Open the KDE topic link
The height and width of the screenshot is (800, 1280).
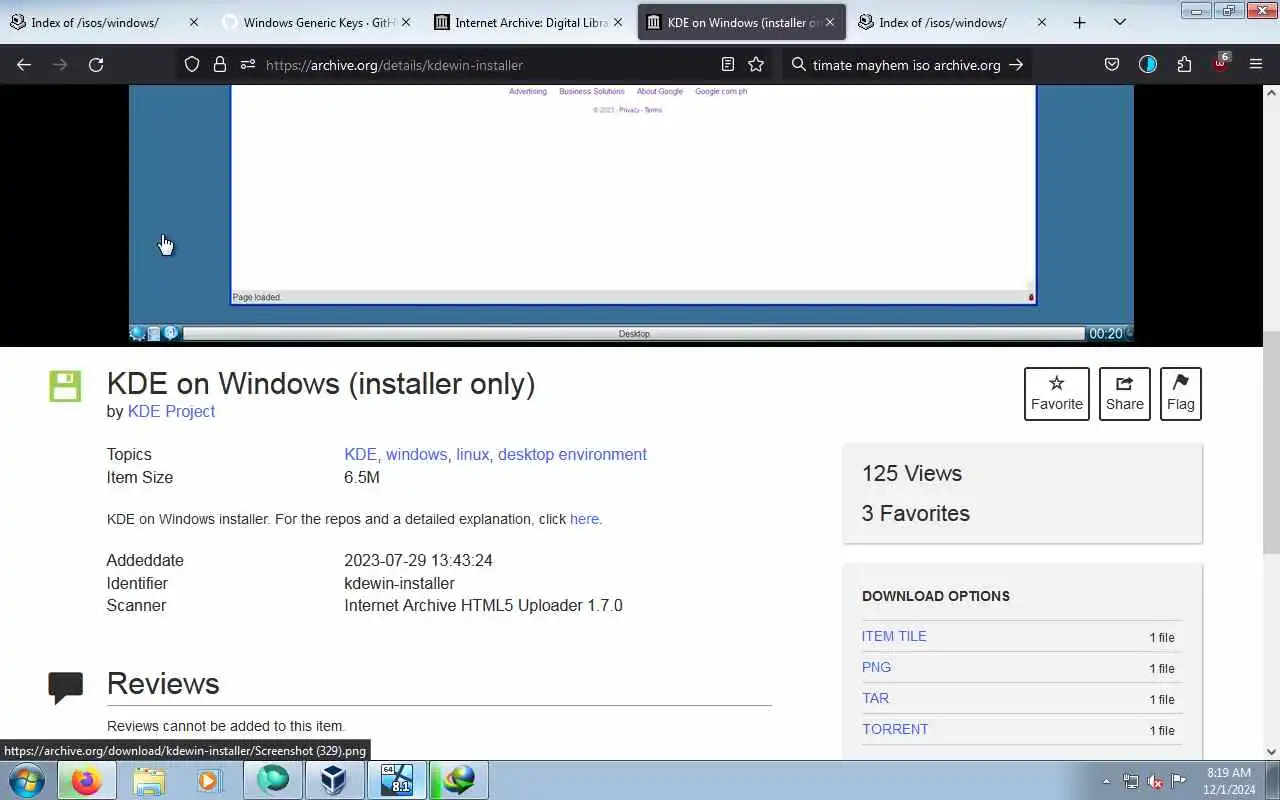[360, 454]
